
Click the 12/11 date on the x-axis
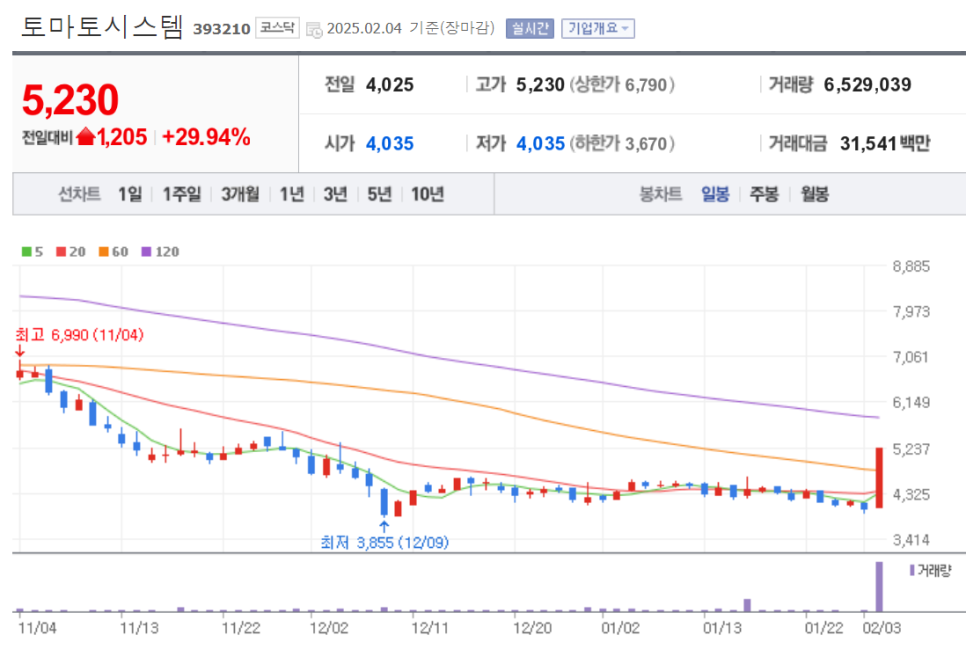tap(430, 628)
